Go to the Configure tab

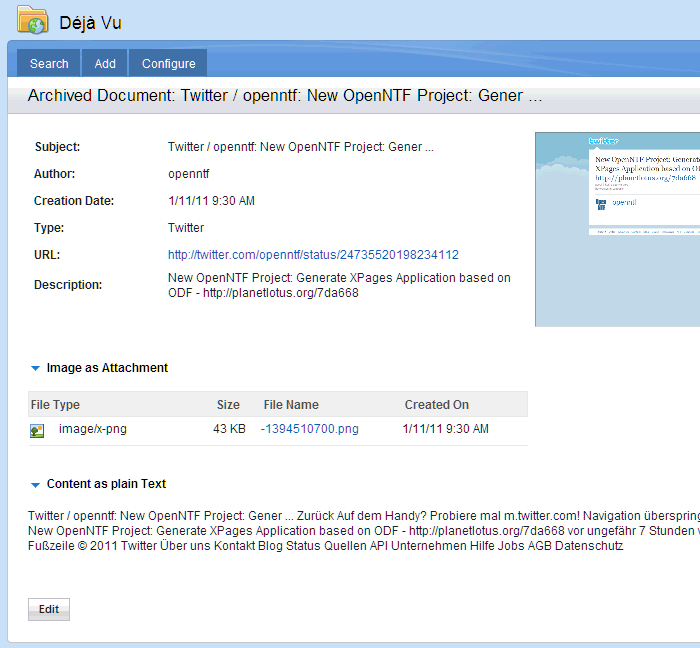coord(168,63)
